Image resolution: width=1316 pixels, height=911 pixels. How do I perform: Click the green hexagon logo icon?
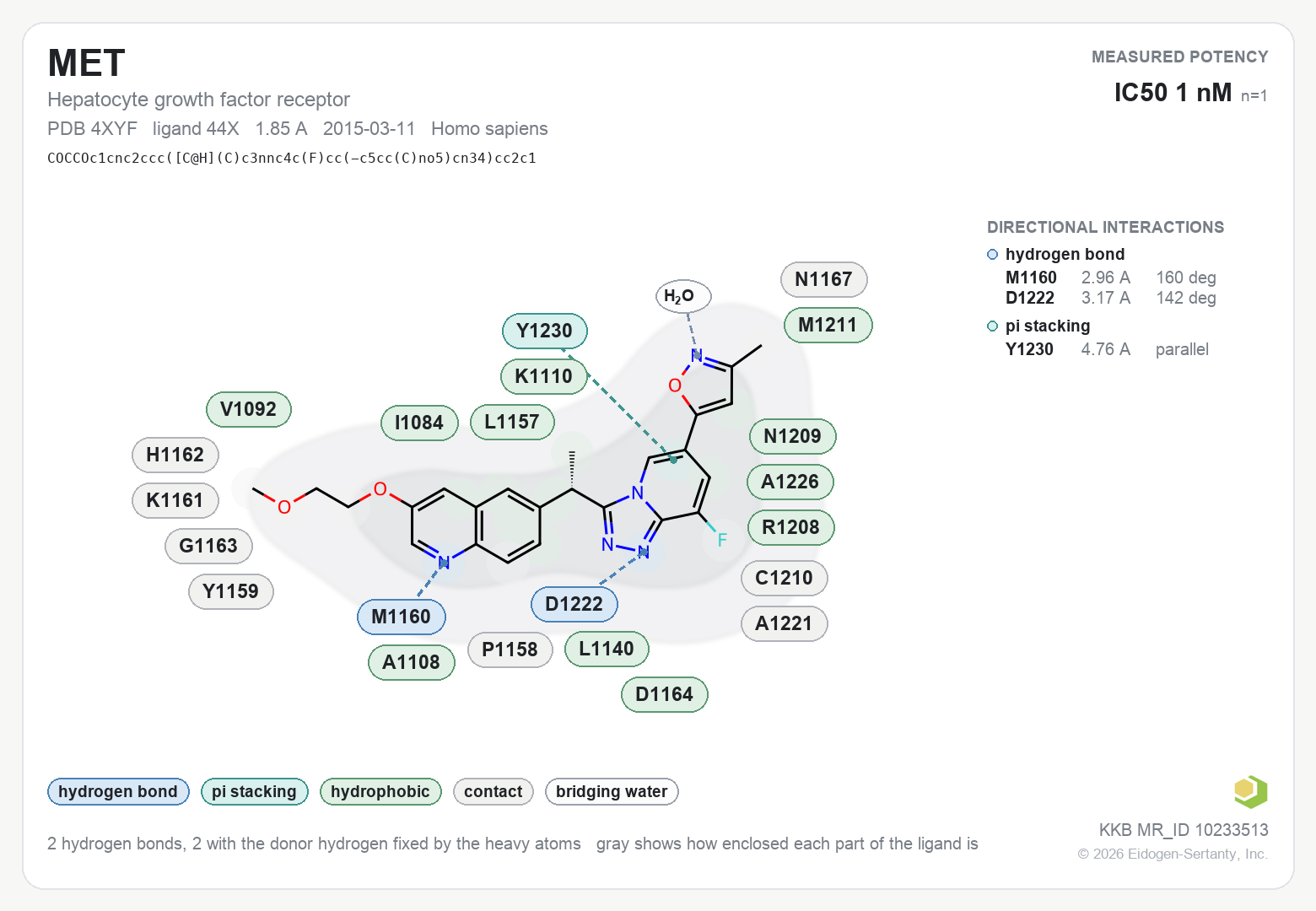pos(1250,791)
